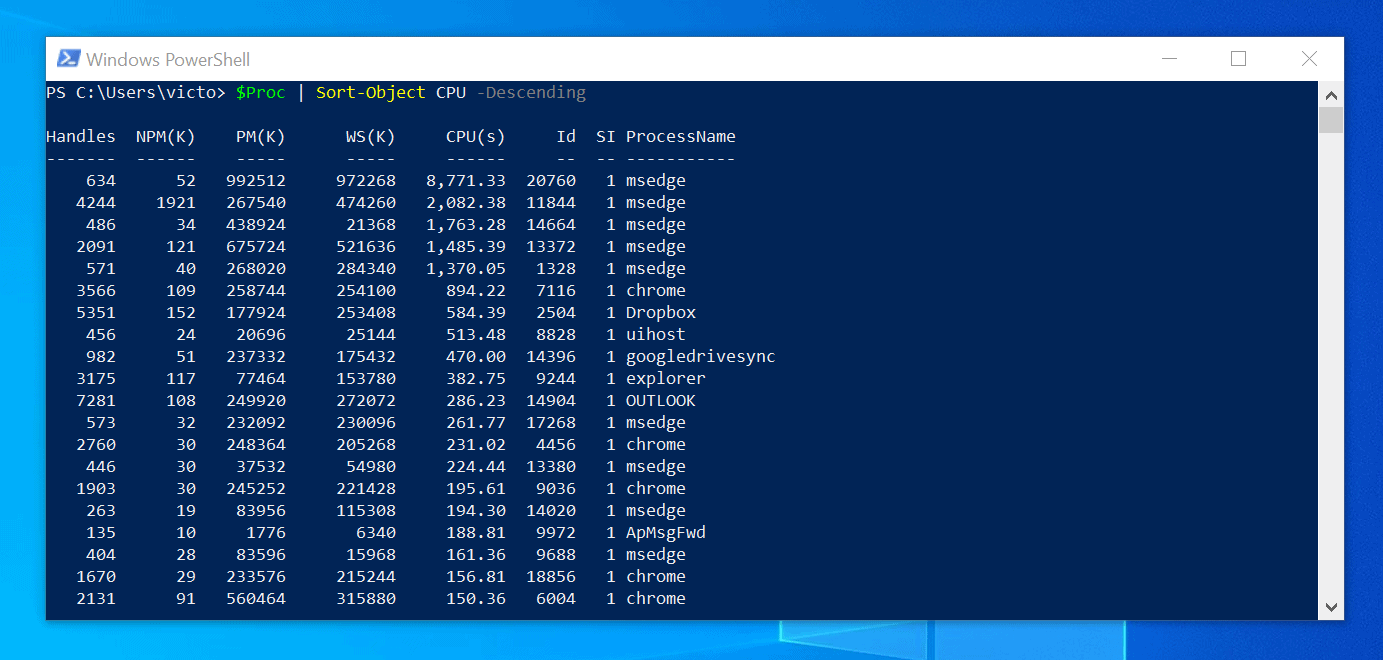
Task: Select the CPU value 584.39
Action: pyautogui.click(x=476, y=313)
